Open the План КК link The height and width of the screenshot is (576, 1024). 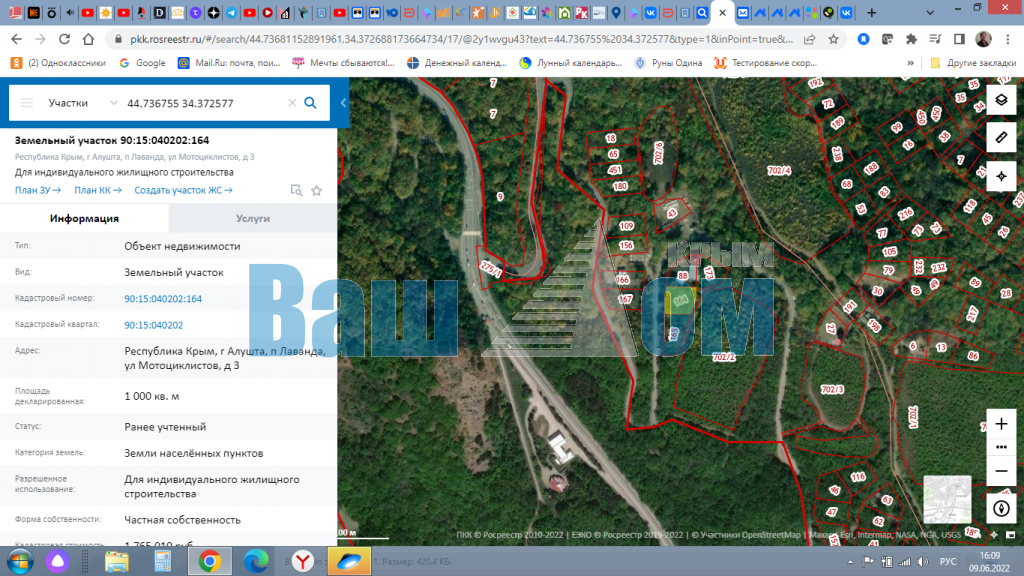pyautogui.click(x=97, y=190)
